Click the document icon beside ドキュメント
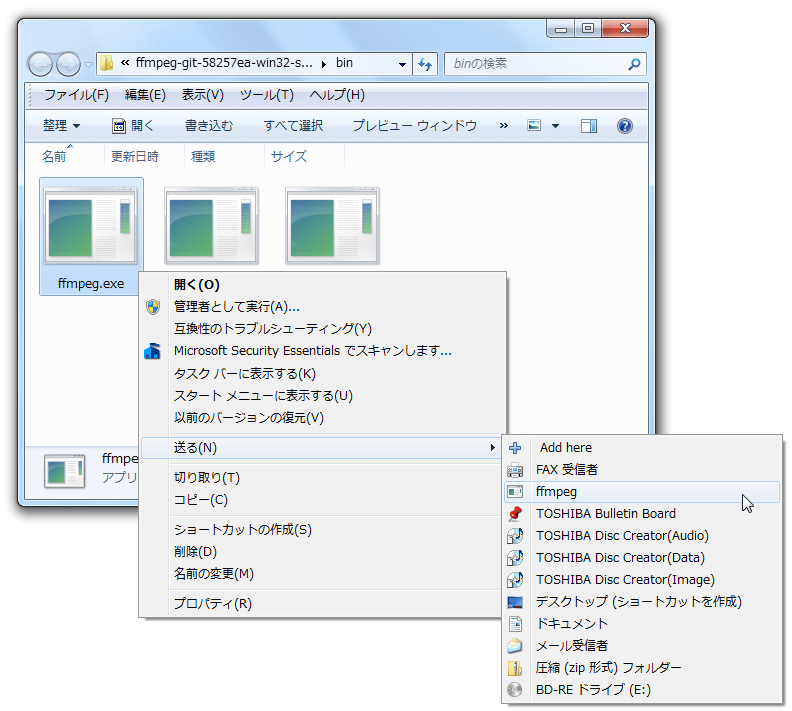The height and width of the screenshot is (711, 792). [515, 624]
